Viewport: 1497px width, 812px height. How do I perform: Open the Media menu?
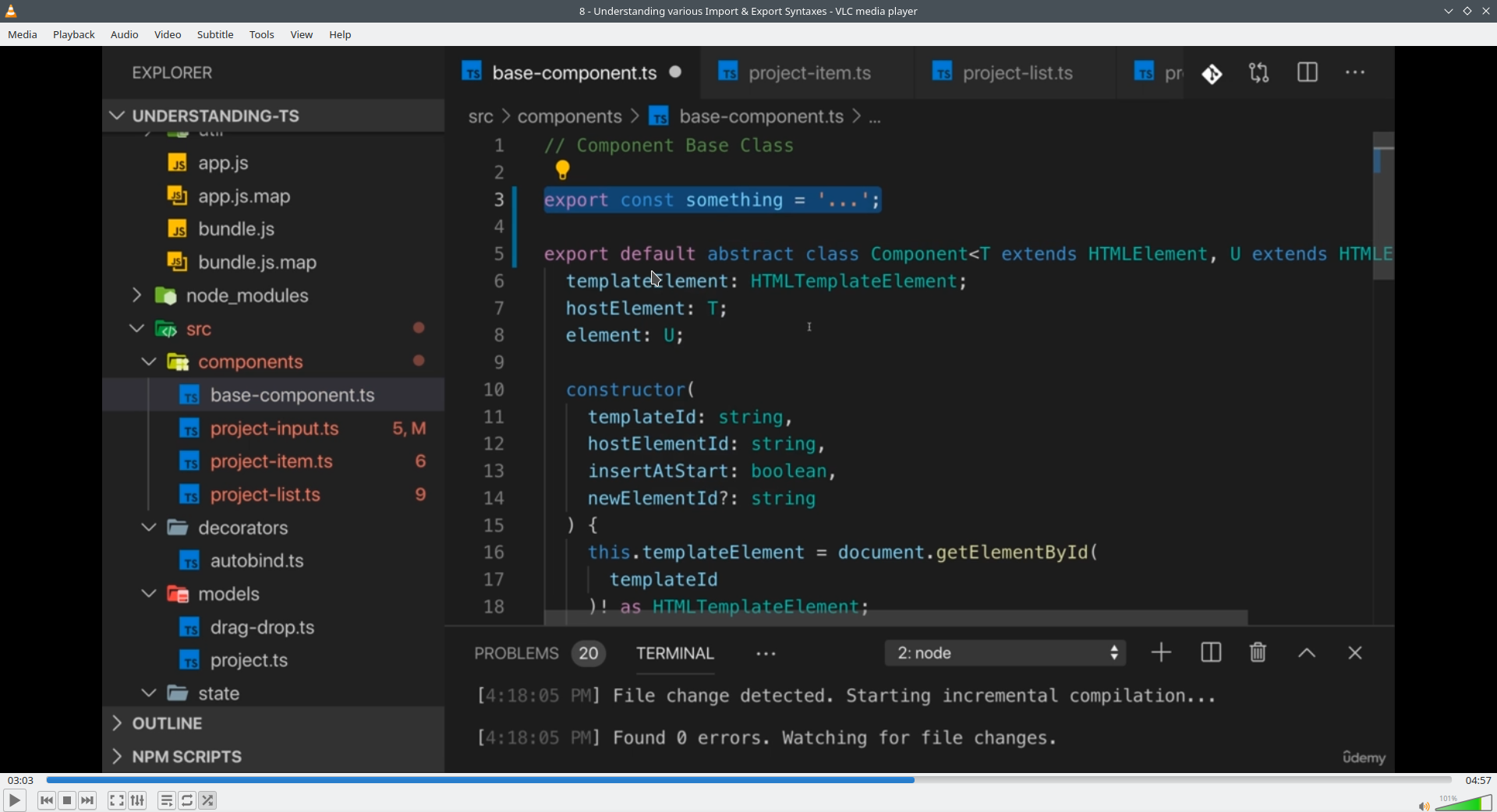coord(23,35)
